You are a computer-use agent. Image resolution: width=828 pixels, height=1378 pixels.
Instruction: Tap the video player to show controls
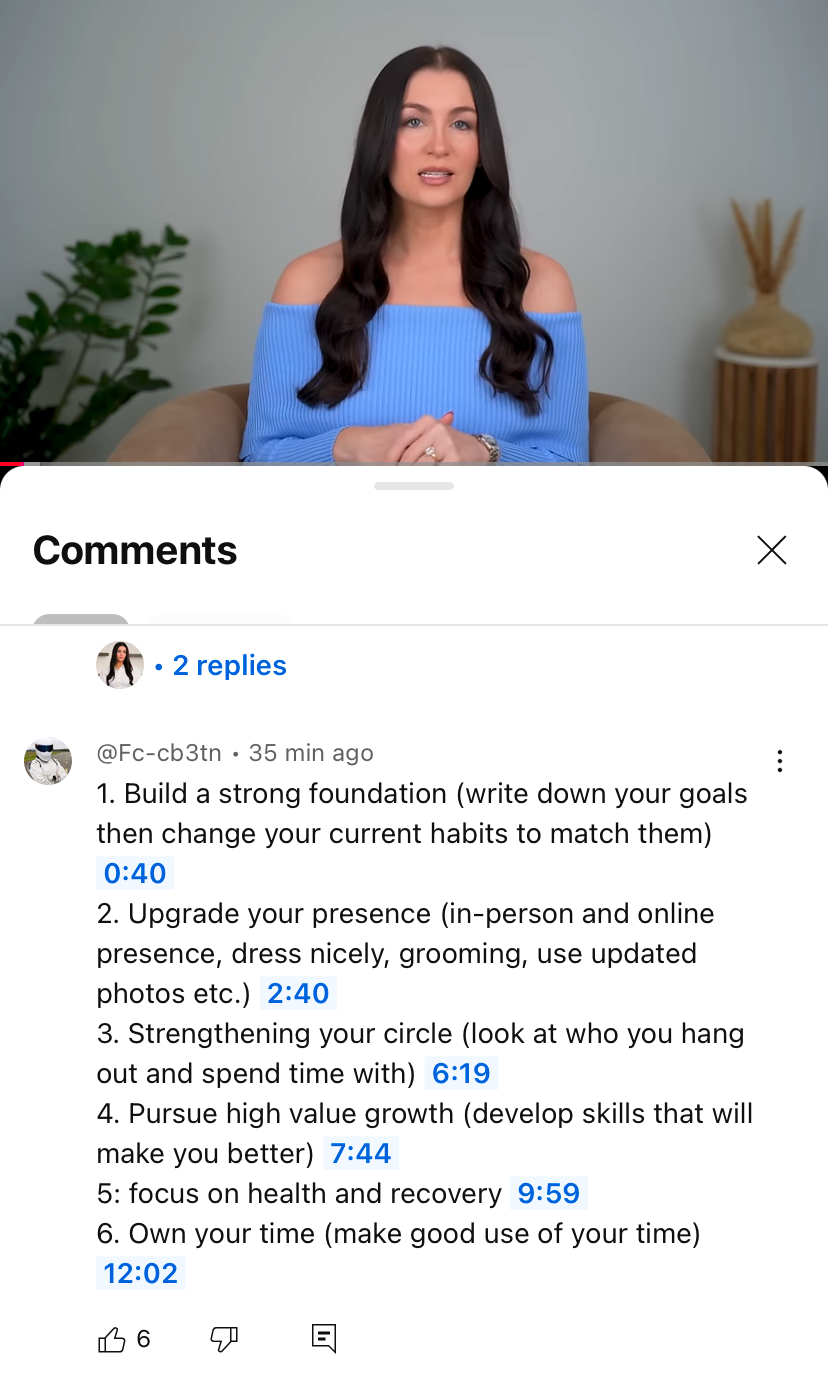414,231
